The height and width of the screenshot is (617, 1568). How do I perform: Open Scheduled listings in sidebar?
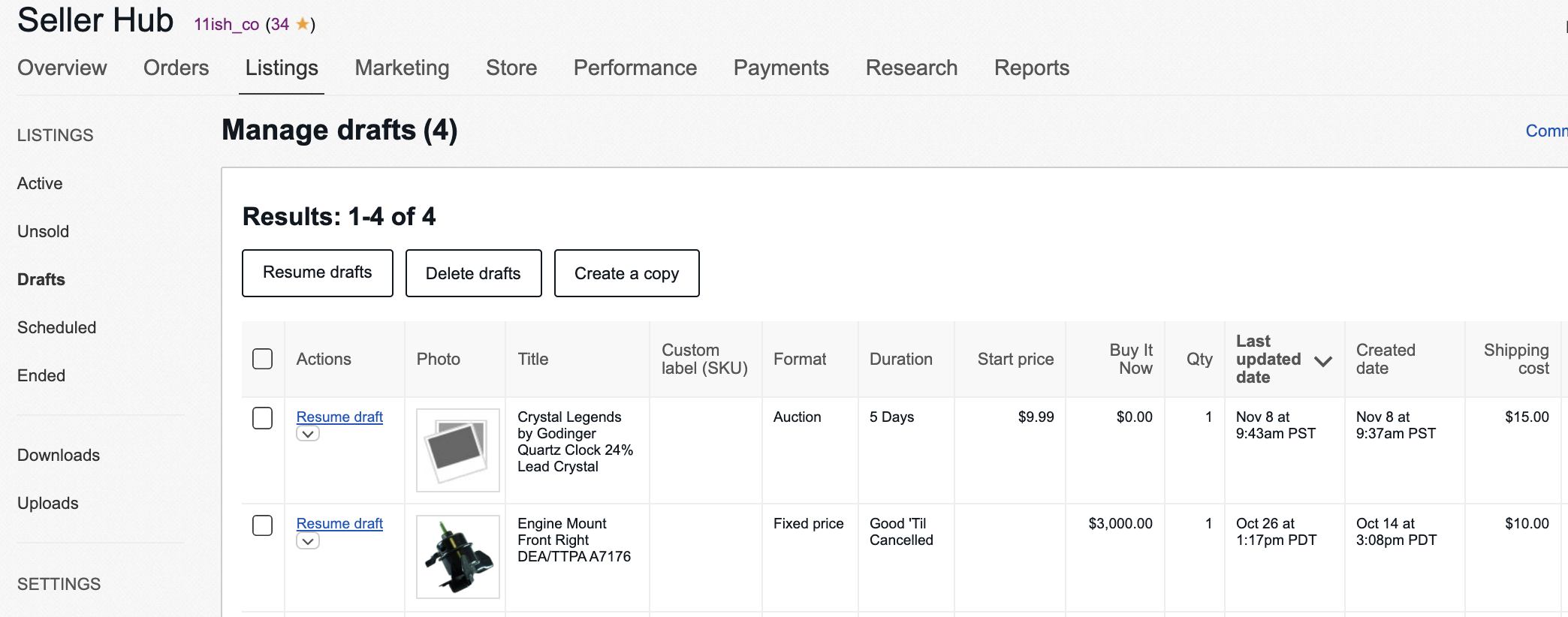coord(57,327)
